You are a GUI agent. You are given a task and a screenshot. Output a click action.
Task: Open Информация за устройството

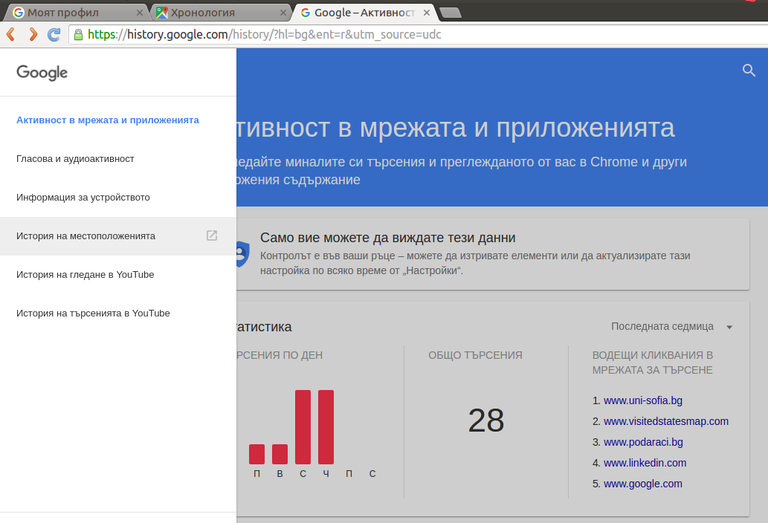[83, 198]
